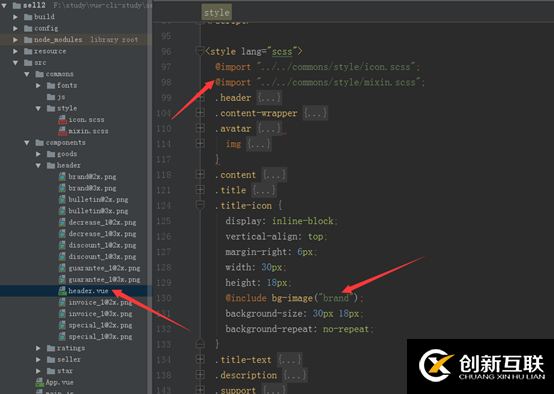Unfold the .header code block marker
The image size is (554, 394).
[x=200, y=98]
